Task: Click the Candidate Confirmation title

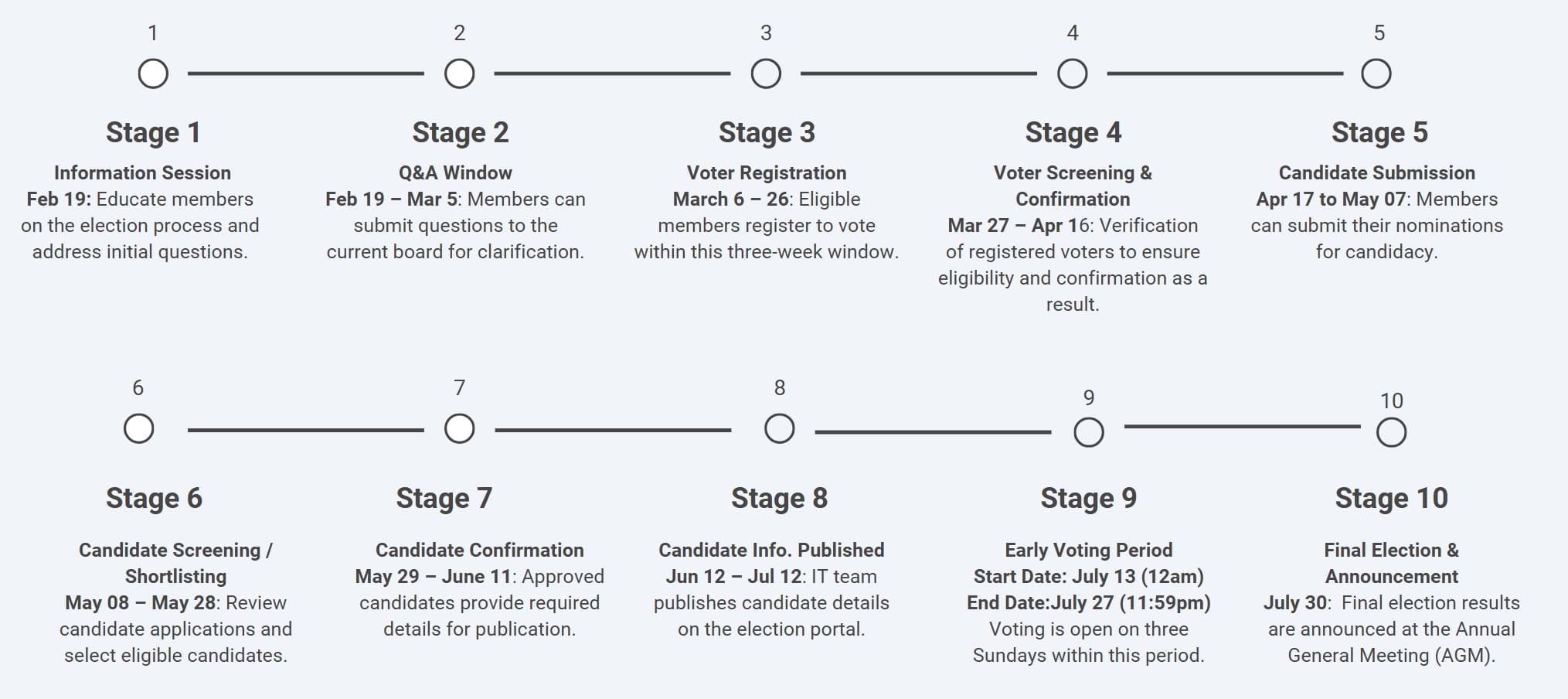Action: 479,550
